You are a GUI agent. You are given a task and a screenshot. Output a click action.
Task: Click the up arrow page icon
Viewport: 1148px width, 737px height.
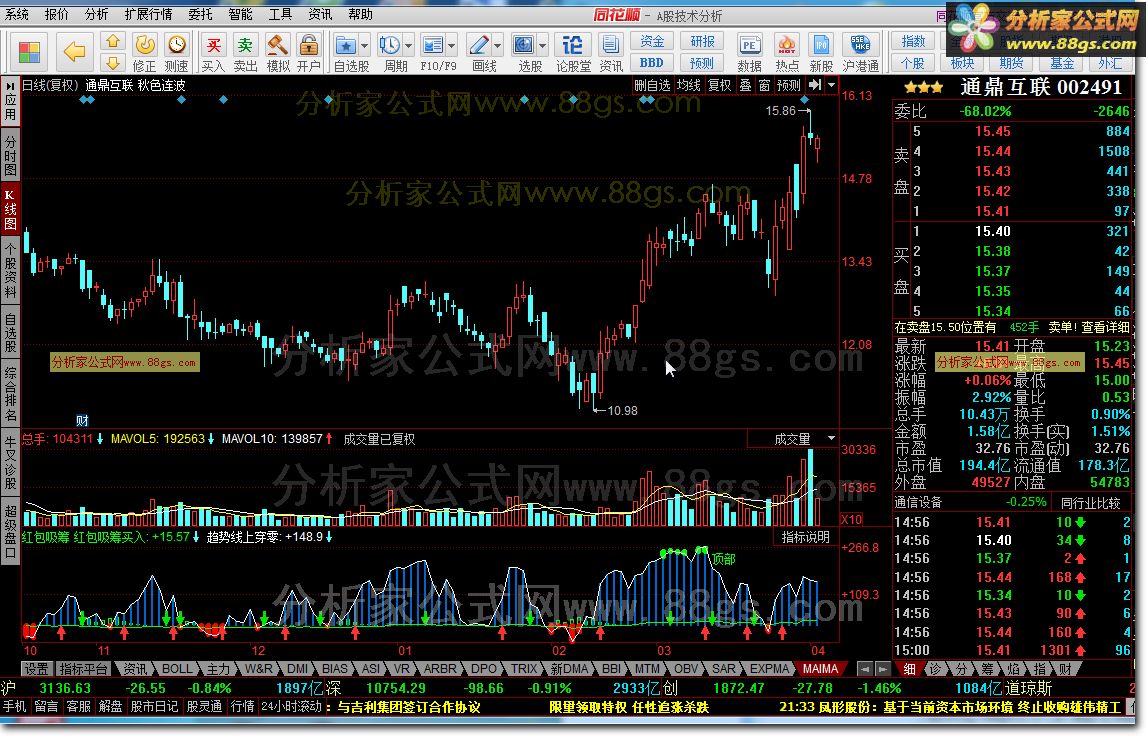(113, 41)
